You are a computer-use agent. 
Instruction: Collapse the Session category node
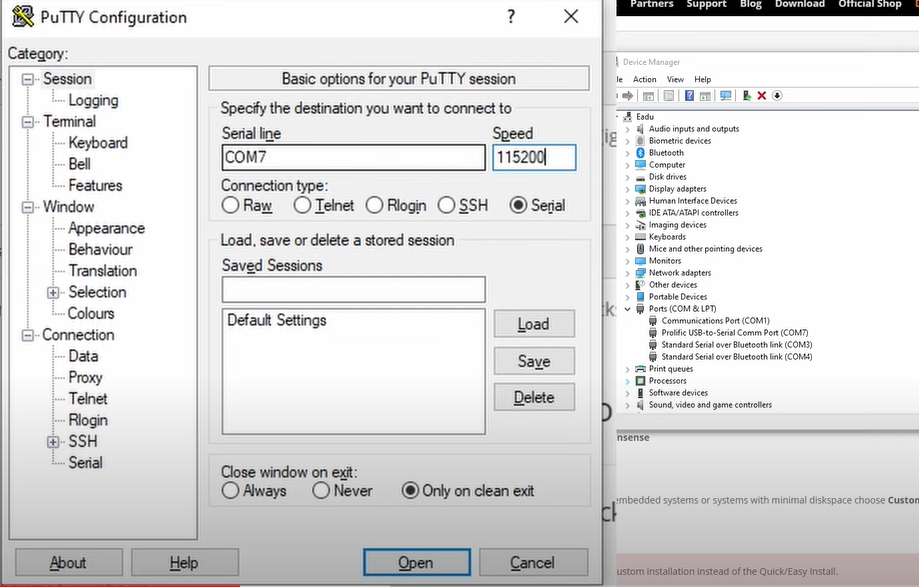tap(28, 79)
